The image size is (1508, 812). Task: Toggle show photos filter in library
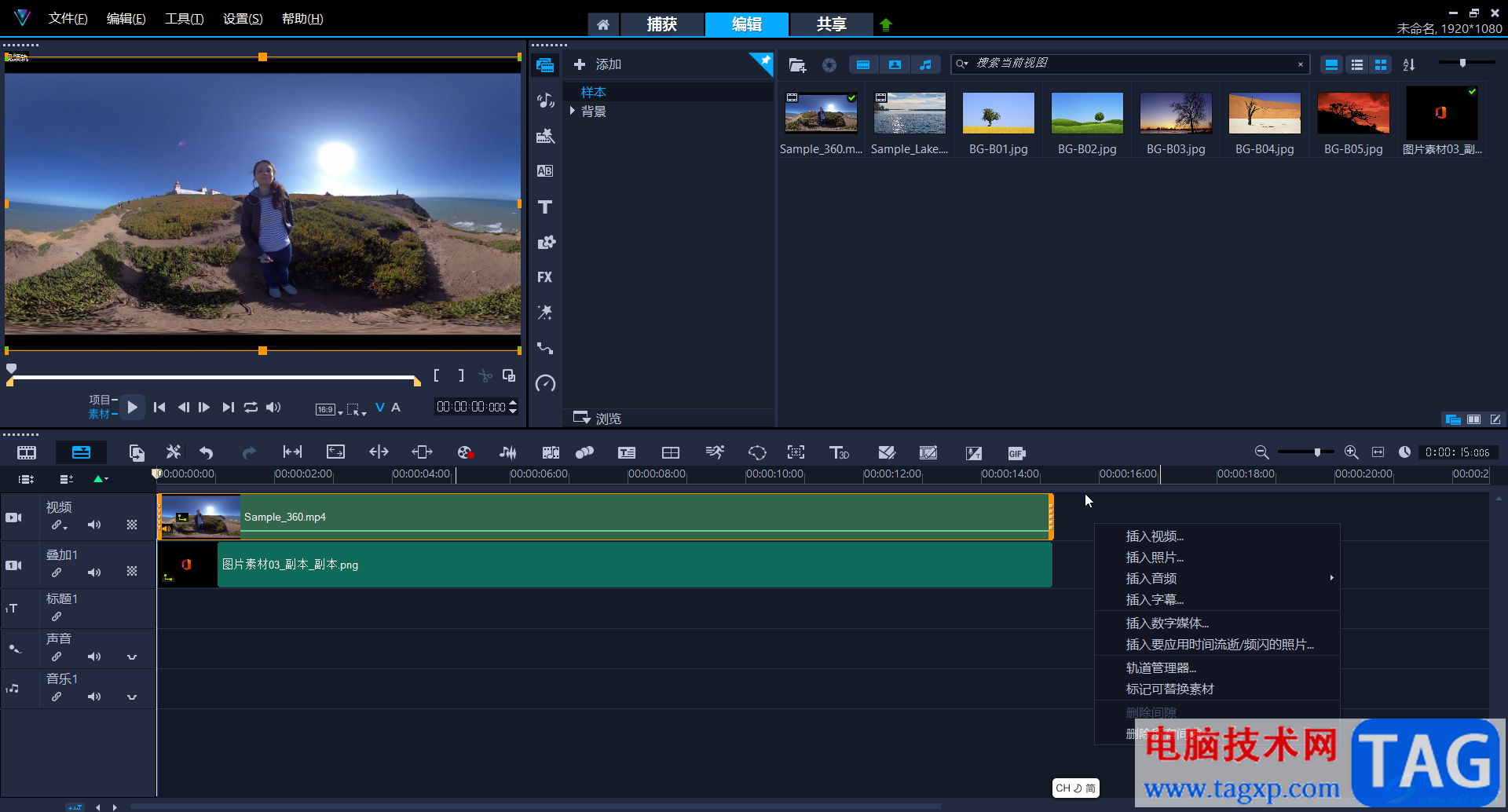tap(895, 64)
